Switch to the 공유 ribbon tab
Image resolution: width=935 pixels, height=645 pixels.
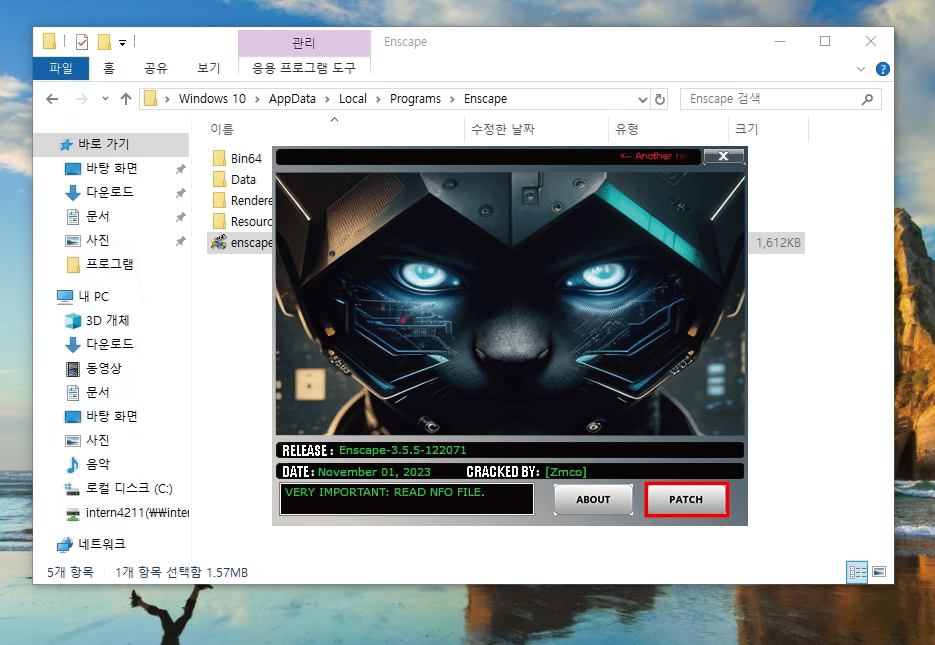pyautogui.click(x=156, y=68)
